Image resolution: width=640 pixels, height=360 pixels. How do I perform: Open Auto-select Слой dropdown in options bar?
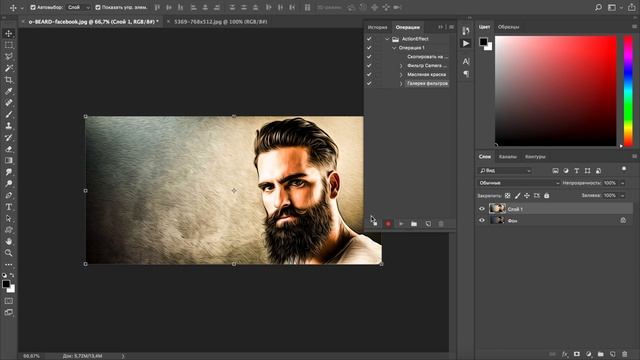tap(78, 7)
